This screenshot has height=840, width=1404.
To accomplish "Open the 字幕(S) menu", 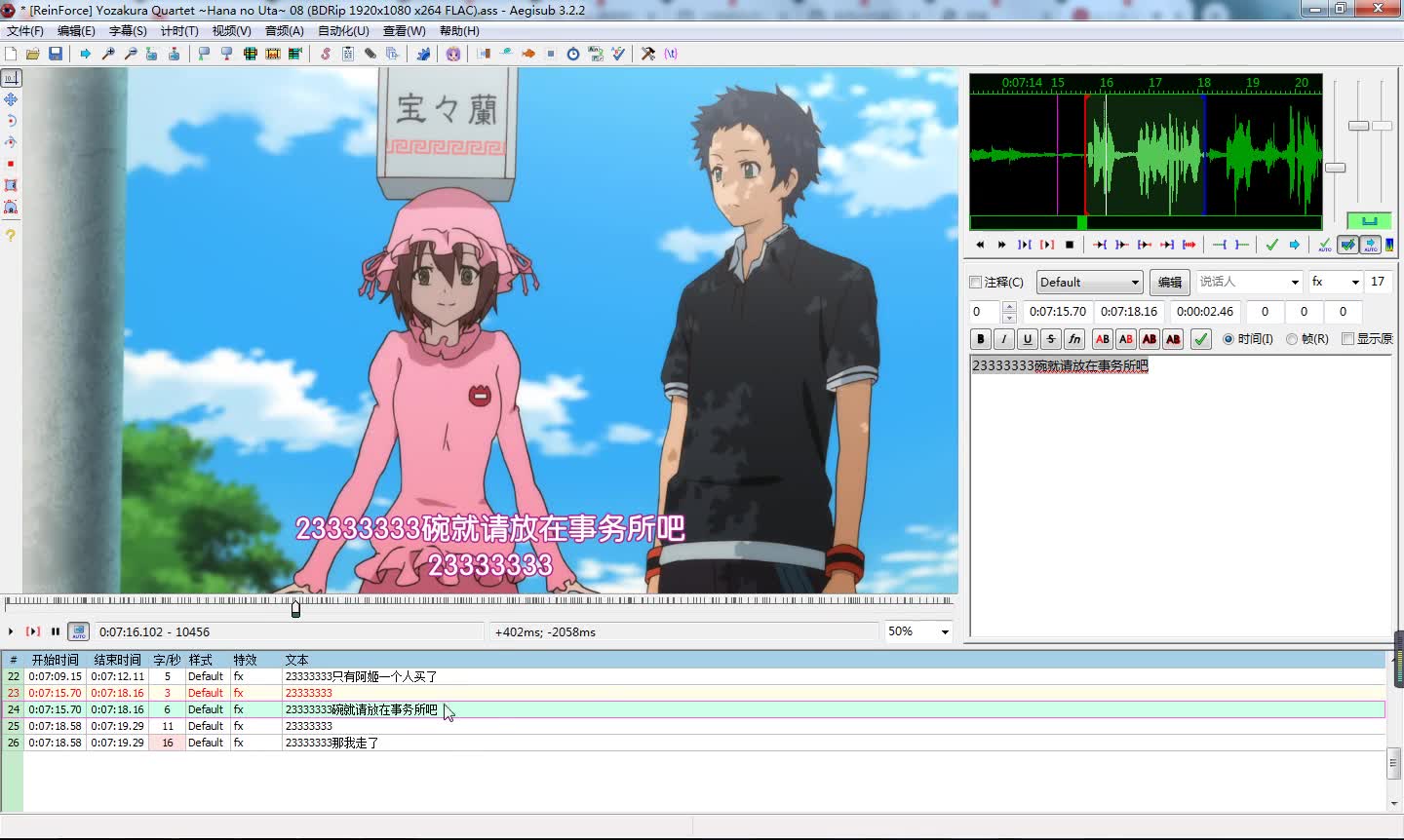I will [x=128, y=31].
